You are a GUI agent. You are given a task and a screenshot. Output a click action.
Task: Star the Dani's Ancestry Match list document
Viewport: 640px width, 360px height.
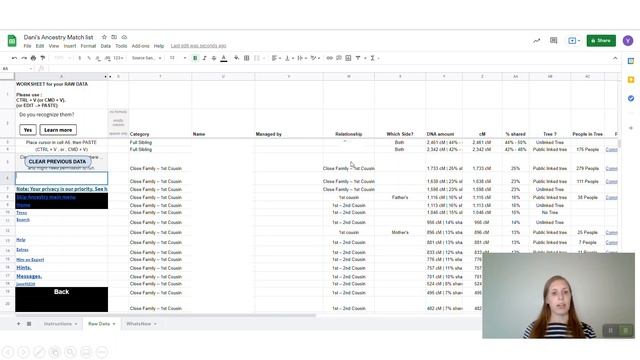tap(104, 37)
